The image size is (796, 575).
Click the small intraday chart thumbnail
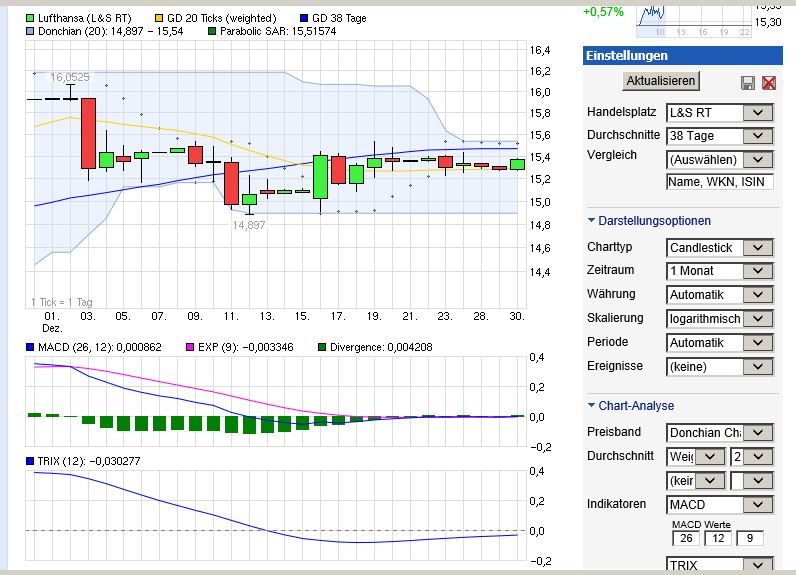694,21
